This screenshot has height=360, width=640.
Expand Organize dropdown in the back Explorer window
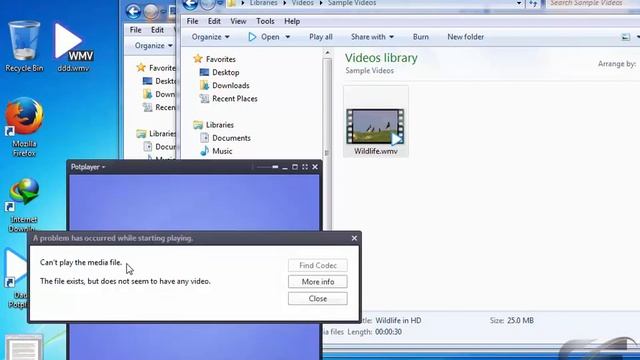tap(154, 45)
